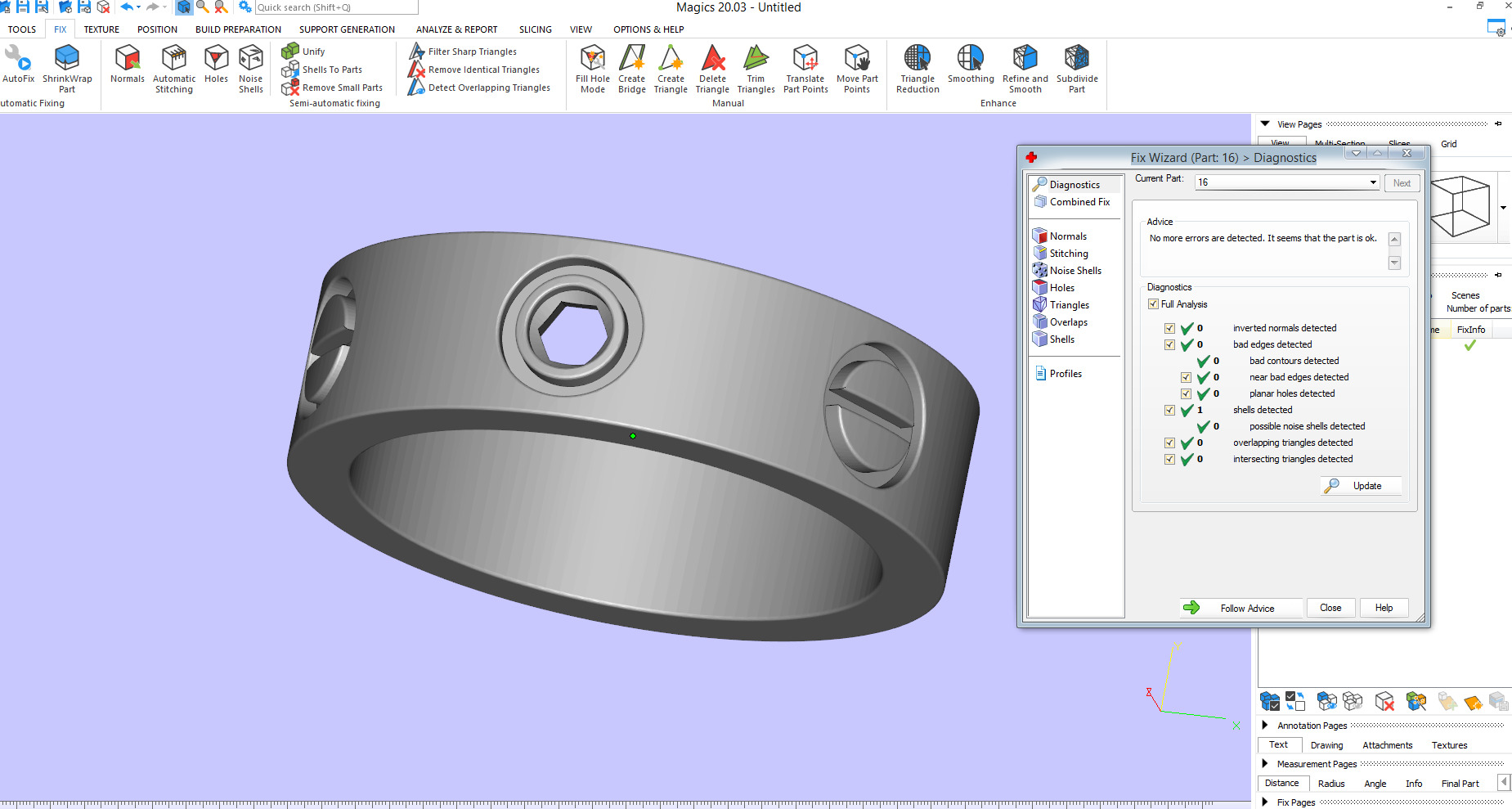
Task: Click the Holes tool in ribbon
Action: (216, 65)
